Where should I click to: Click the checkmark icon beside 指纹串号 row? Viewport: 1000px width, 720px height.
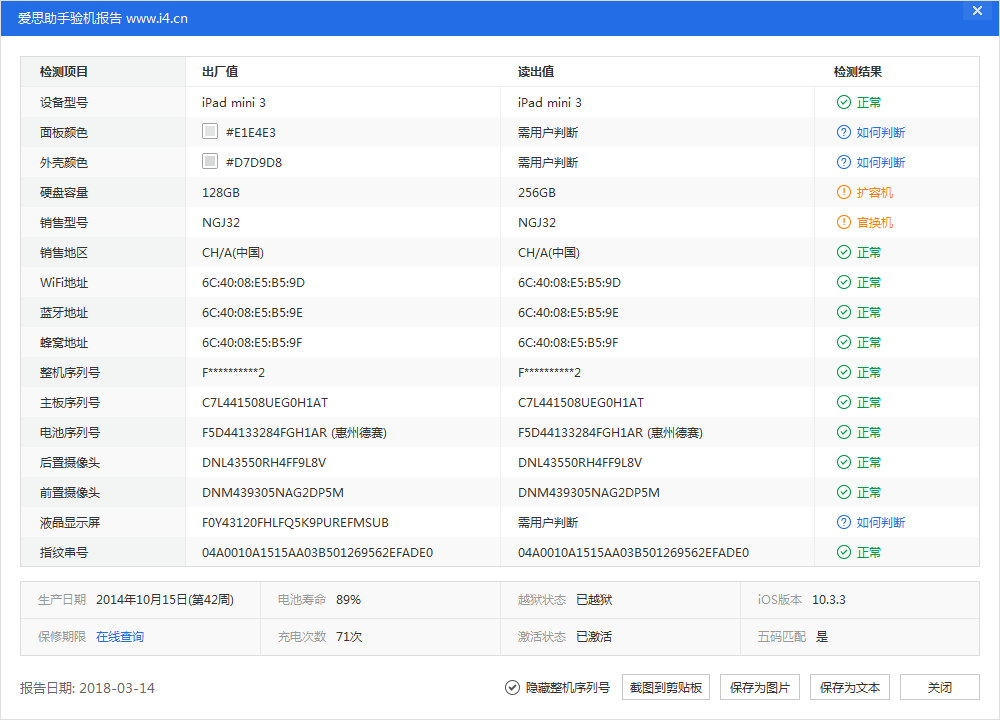pyautogui.click(x=846, y=552)
